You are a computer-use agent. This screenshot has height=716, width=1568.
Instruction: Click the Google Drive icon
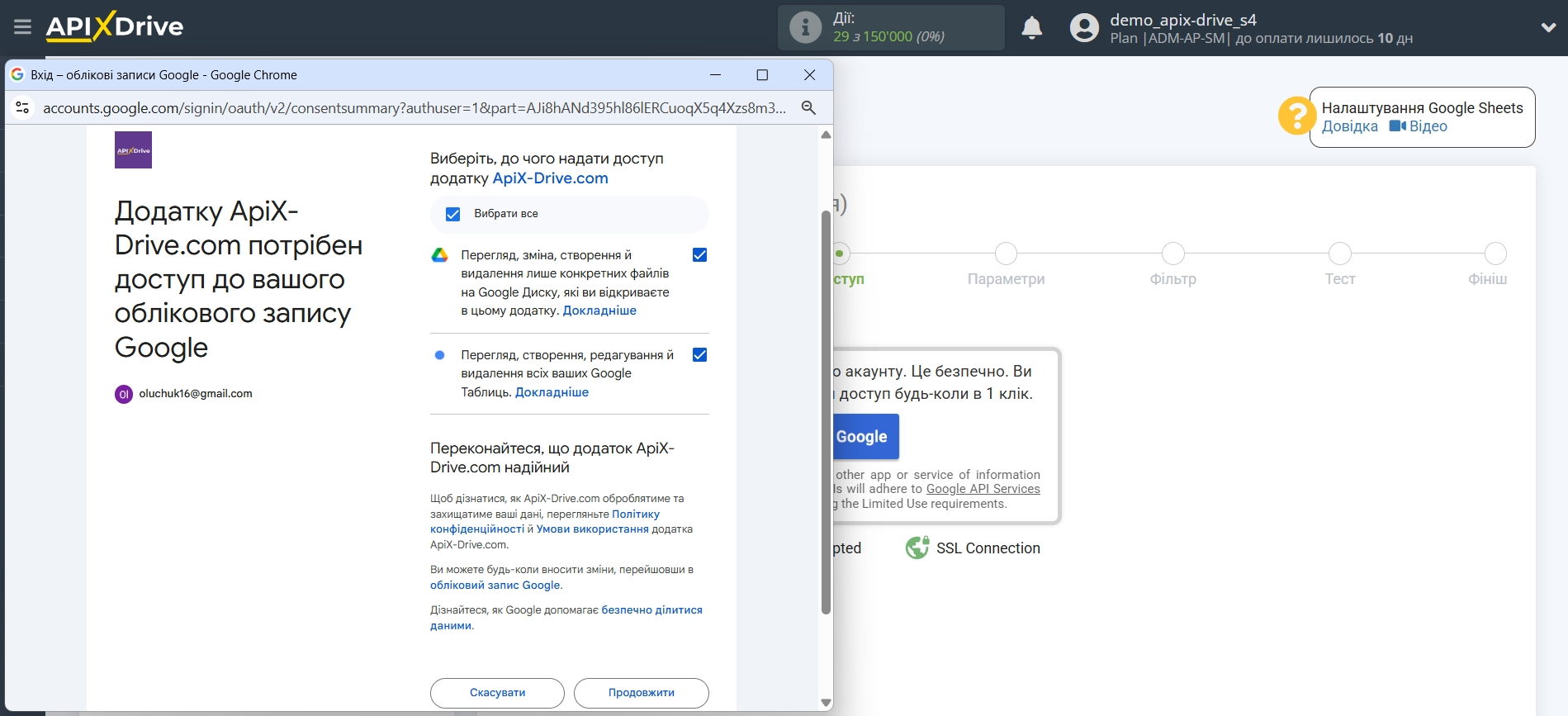(x=439, y=255)
